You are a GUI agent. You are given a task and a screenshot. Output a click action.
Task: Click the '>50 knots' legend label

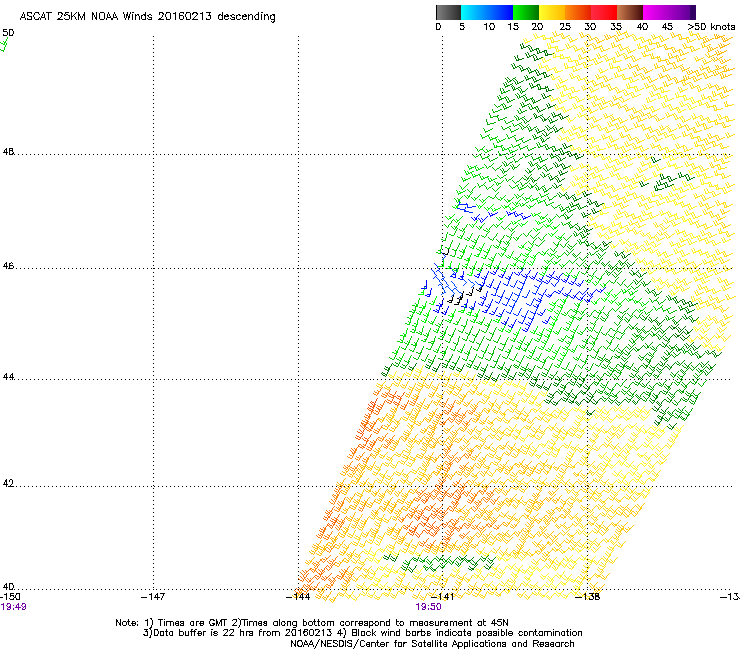[711, 27]
